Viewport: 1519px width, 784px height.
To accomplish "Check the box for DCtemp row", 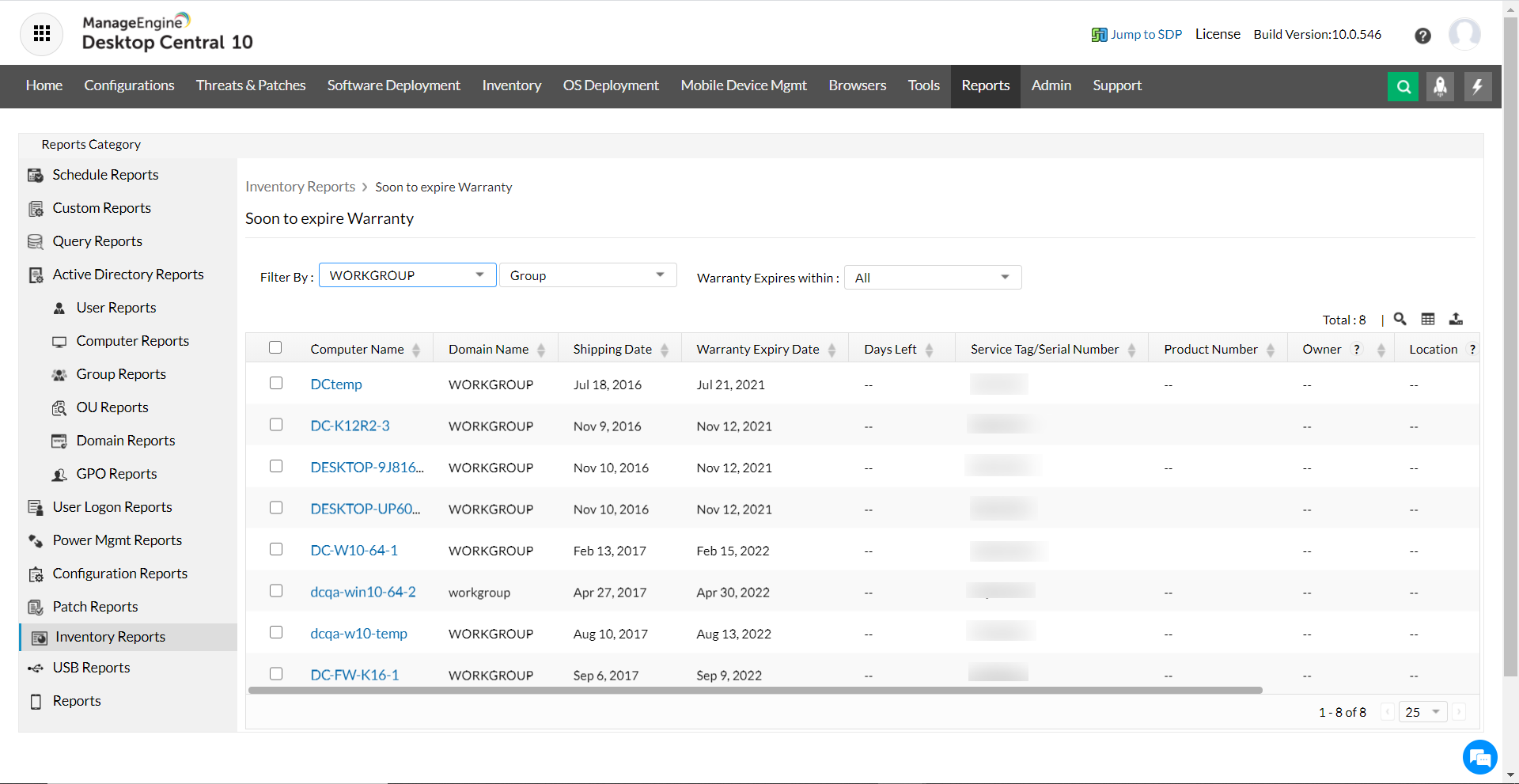I will pos(276,383).
